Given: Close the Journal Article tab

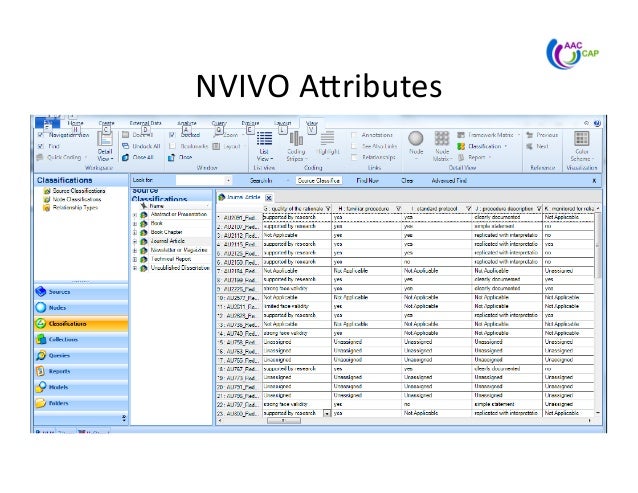Looking at the screenshot, I should (269, 198).
